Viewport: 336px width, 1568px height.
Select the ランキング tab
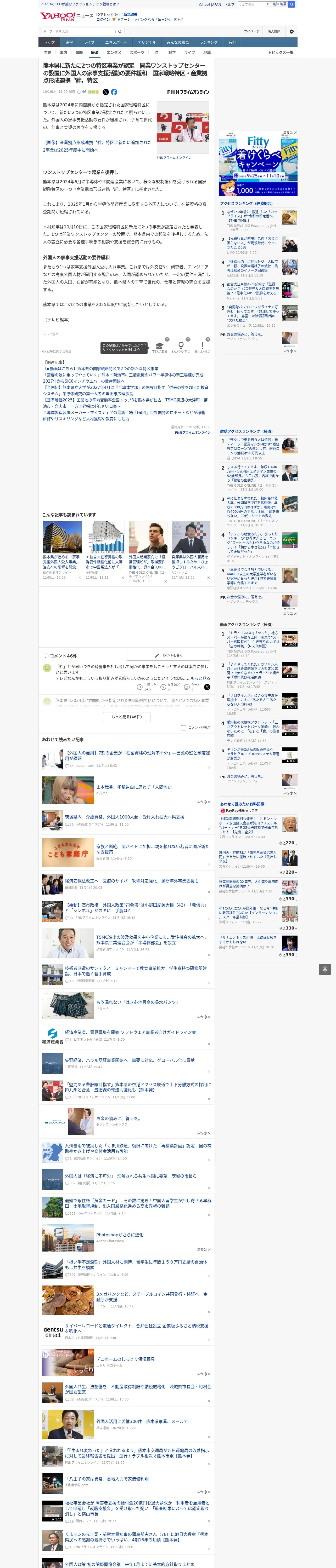[209, 43]
